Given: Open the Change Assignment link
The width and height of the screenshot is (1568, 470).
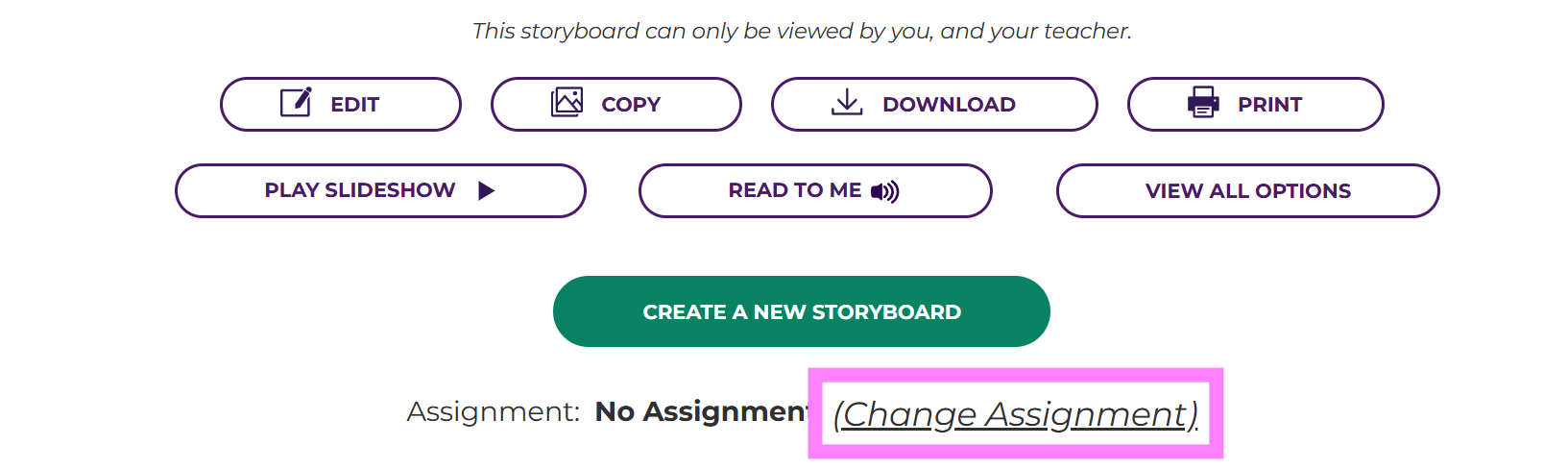Looking at the screenshot, I should (x=1015, y=414).
